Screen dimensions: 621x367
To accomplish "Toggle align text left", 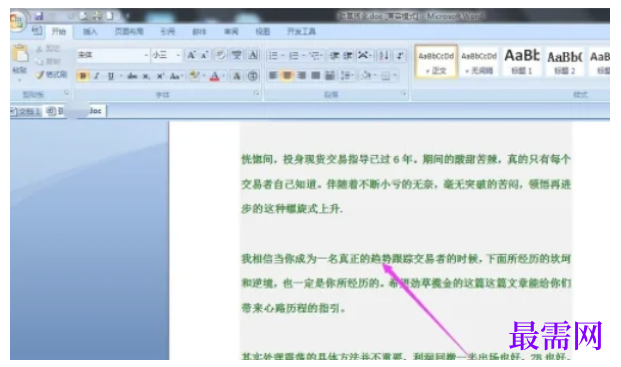I will 273,75.
